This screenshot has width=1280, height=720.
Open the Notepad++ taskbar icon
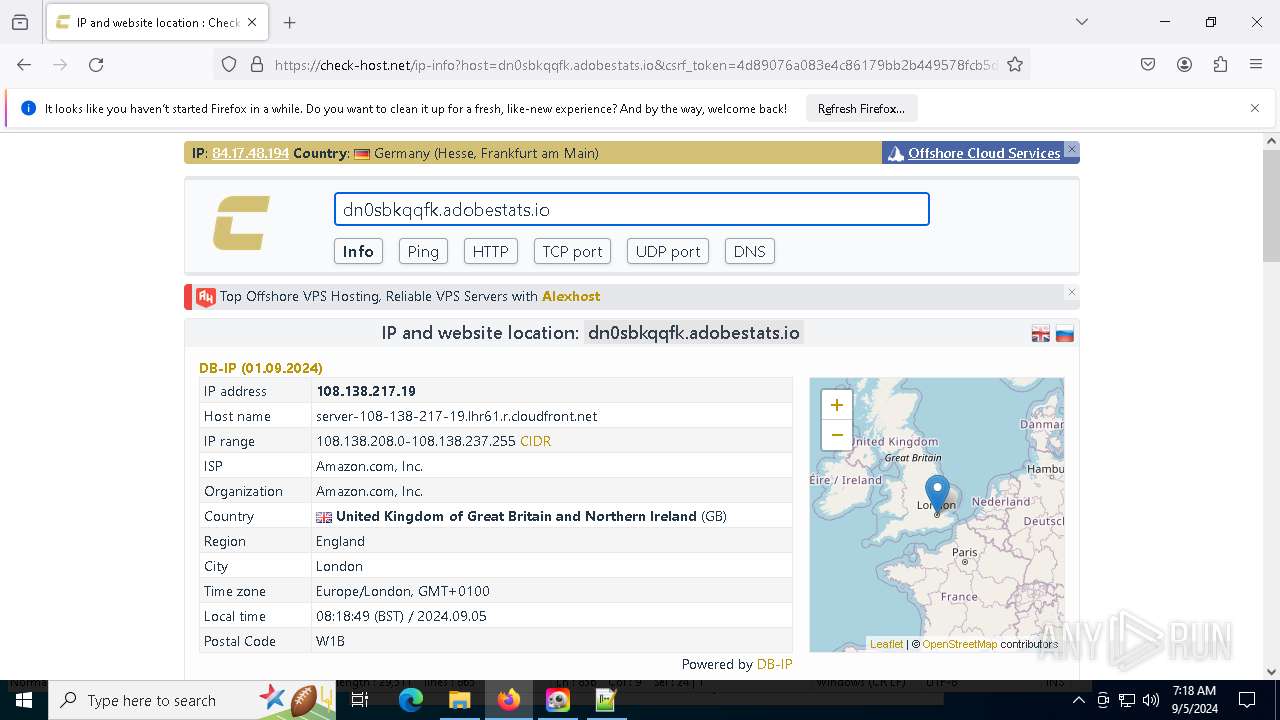point(606,700)
